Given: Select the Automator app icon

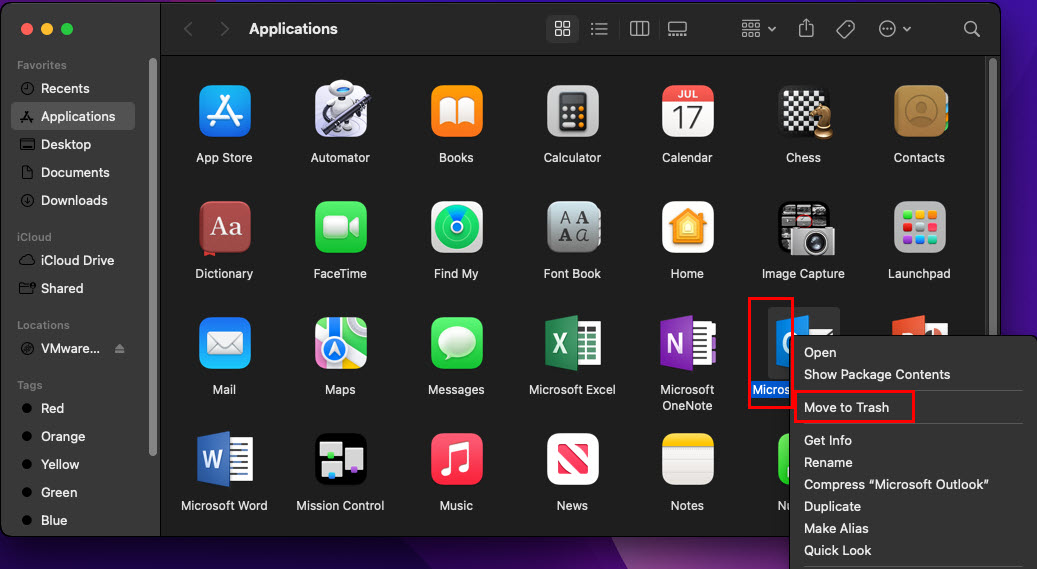Looking at the screenshot, I should click(340, 110).
